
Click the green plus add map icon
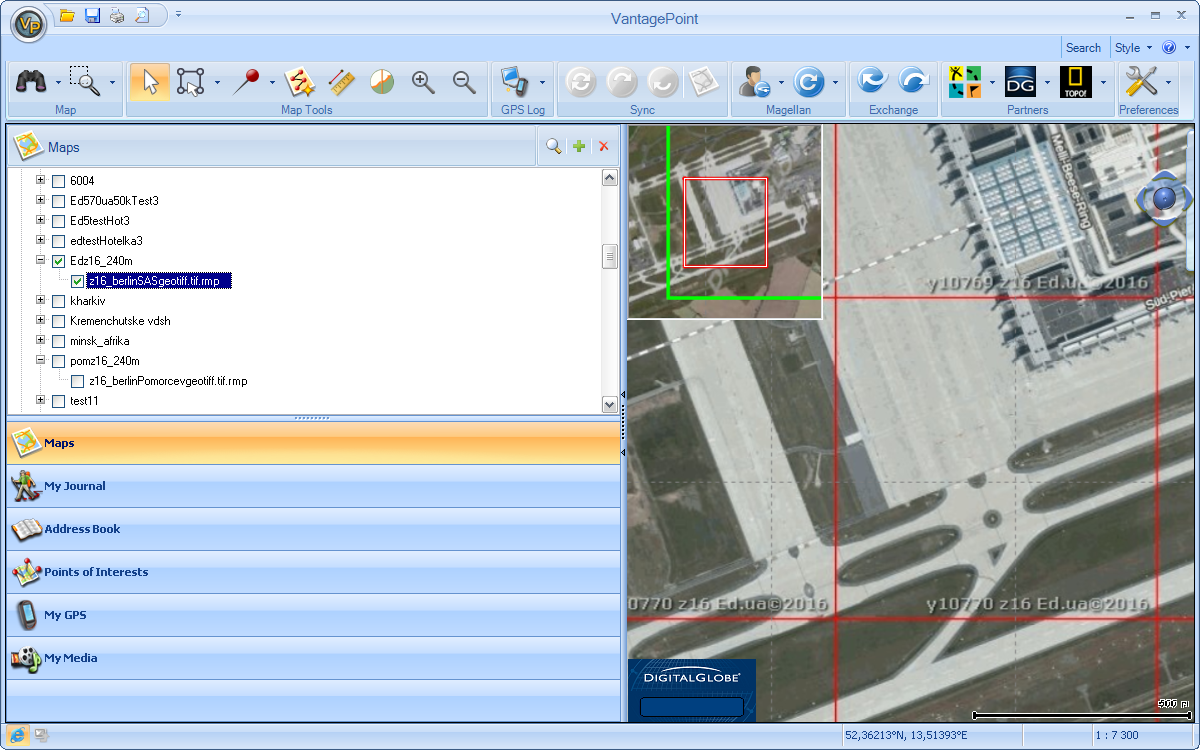(579, 147)
